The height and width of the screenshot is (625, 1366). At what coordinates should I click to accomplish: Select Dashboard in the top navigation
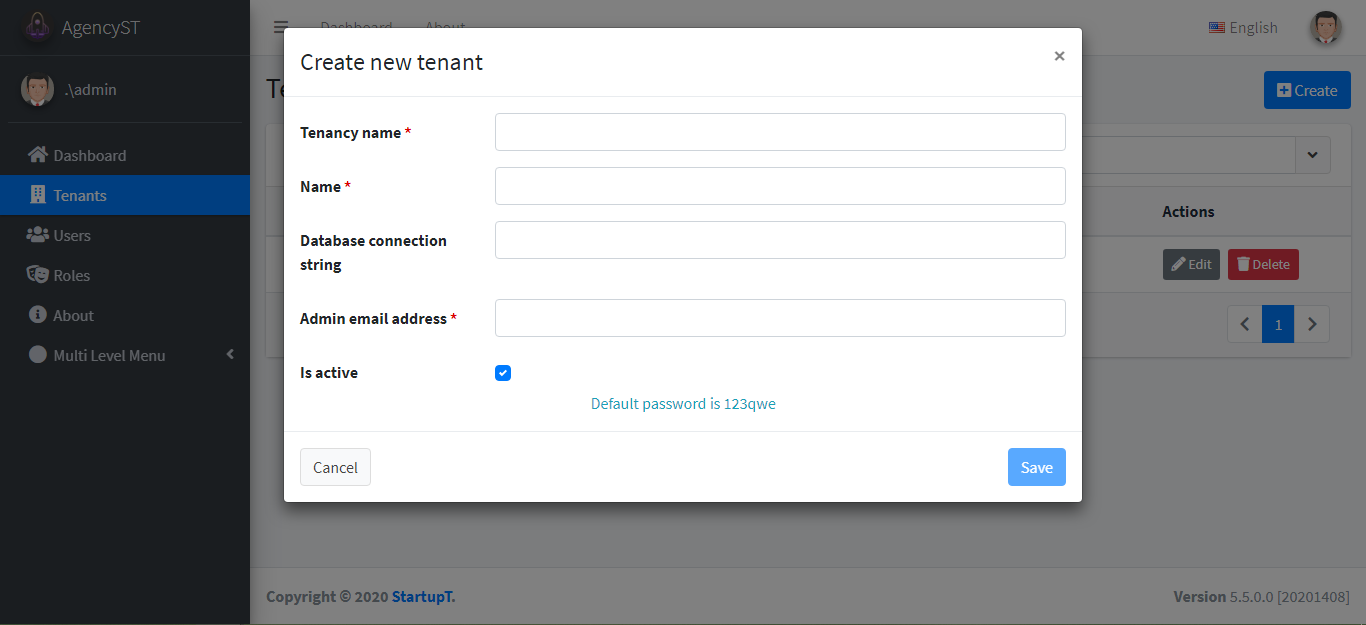pyautogui.click(x=356, y=27)
